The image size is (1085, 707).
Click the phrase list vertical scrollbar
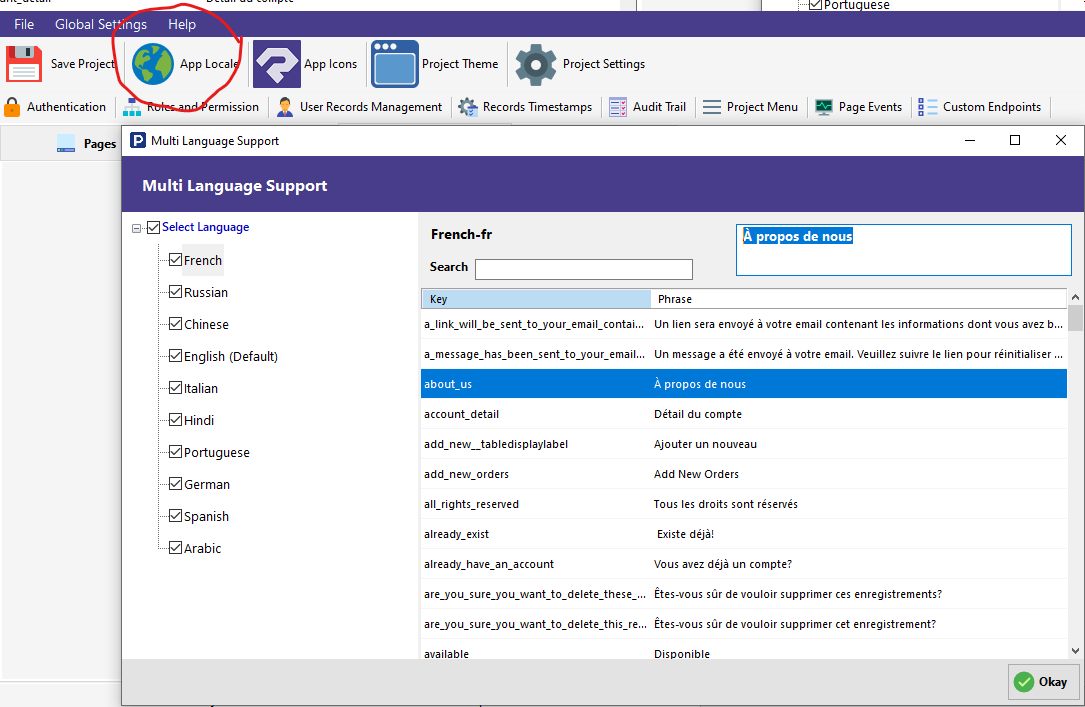(1075, 480)
